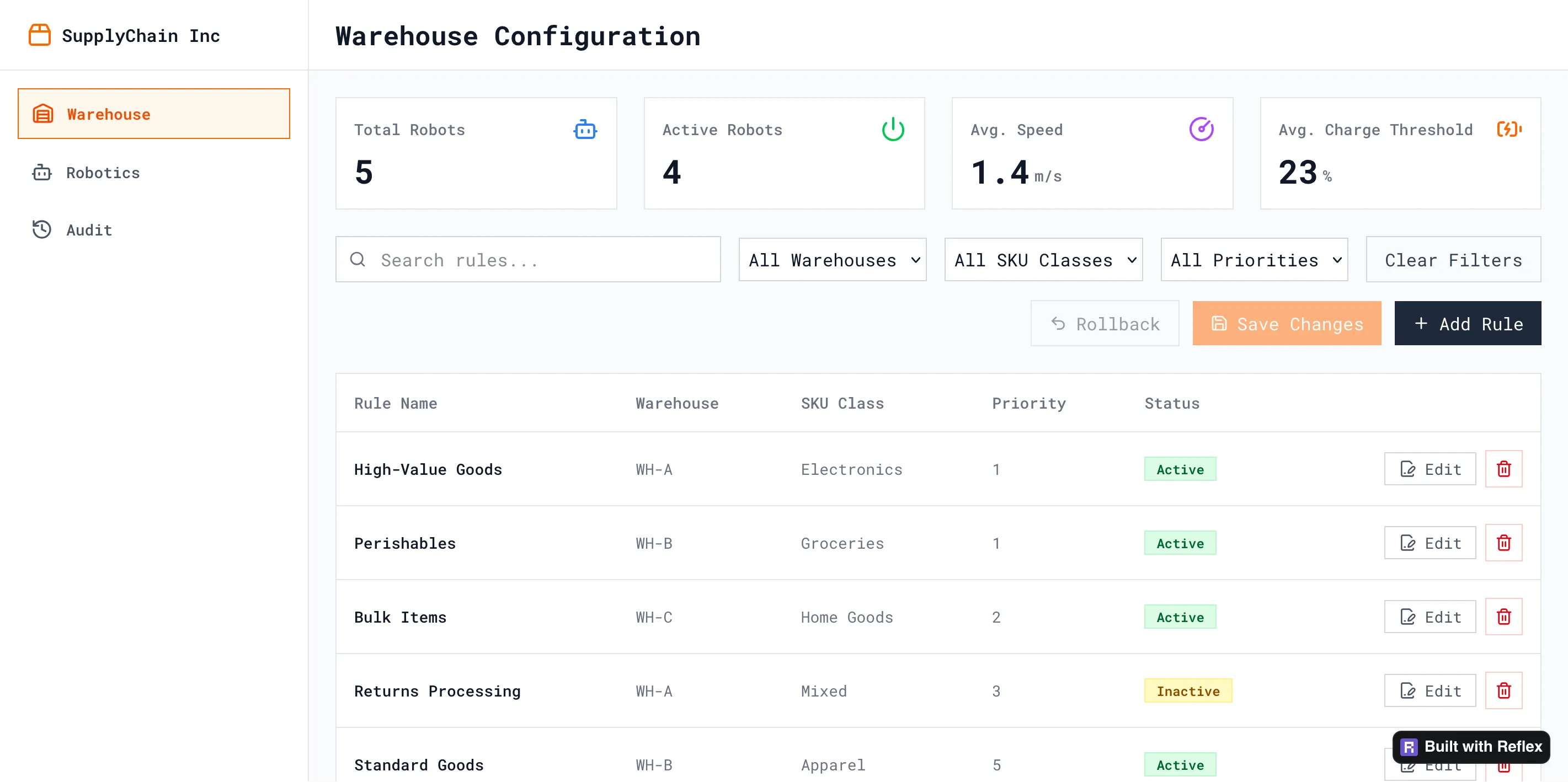Click the Avg. Speed gauge icon

[x=1201, y=130]
